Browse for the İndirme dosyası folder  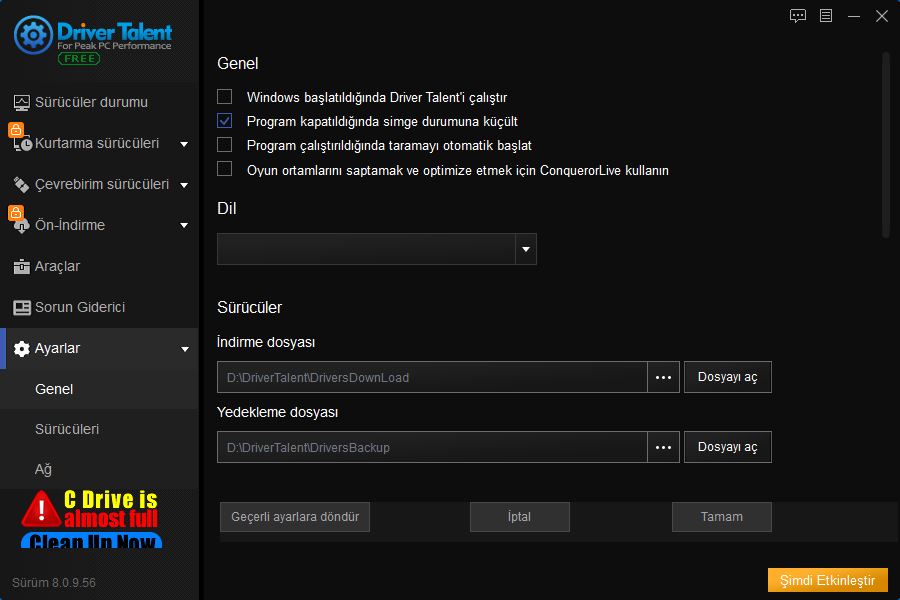click(664, 377)
